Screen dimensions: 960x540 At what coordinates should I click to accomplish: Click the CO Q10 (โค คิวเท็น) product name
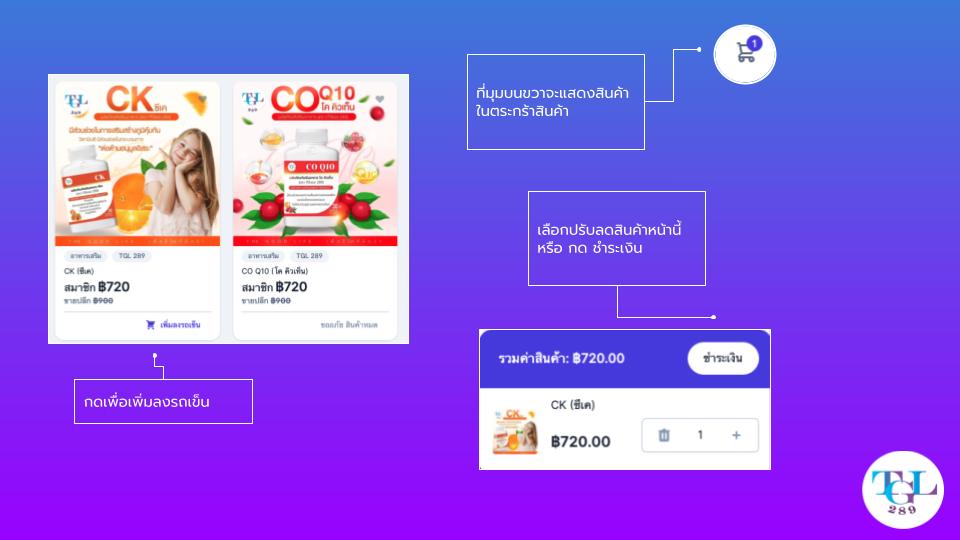pyautogui.click(x=274, y=271)
